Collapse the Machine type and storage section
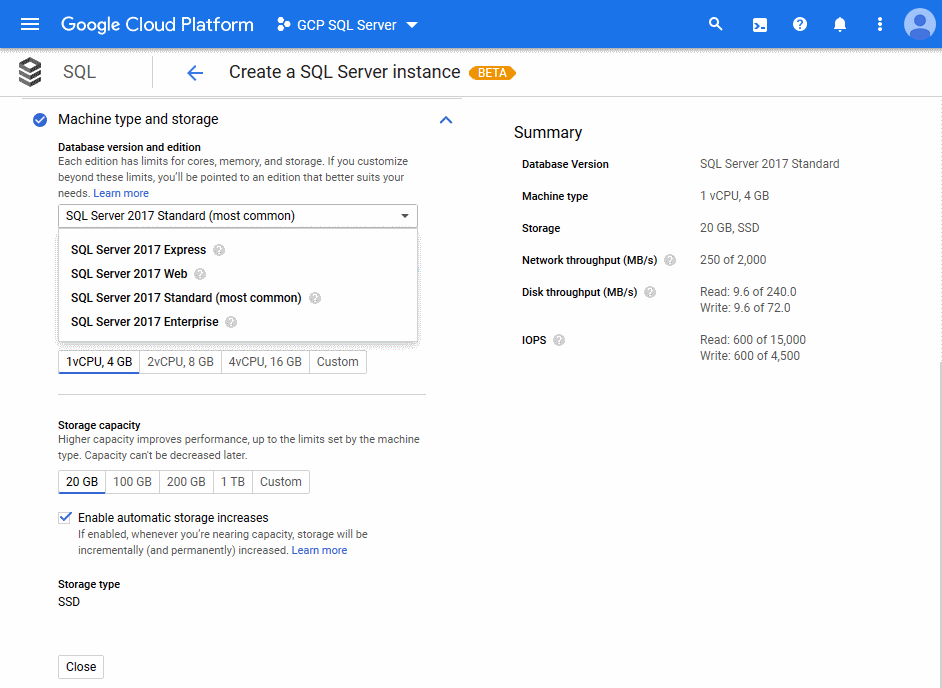 coord(446,119)
